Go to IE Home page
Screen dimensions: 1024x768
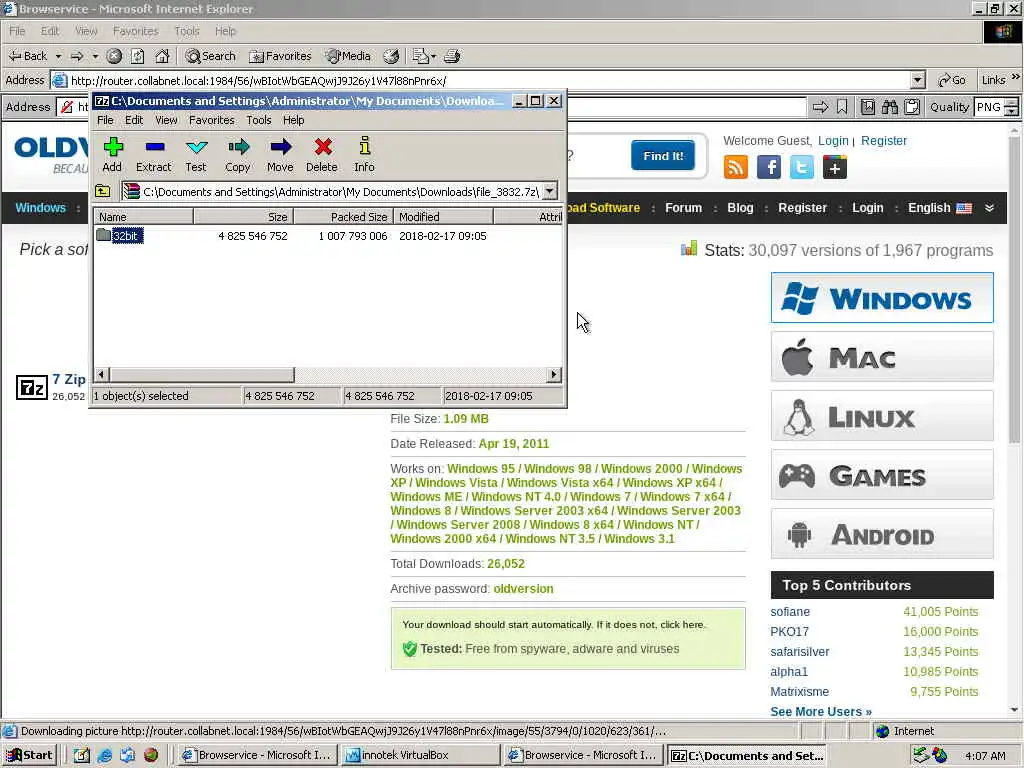tap(162, 56)
